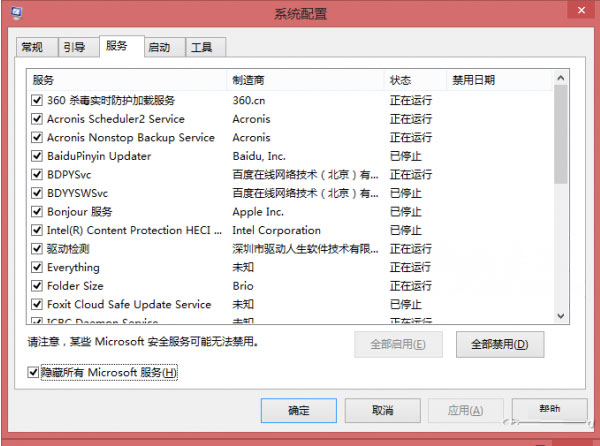Uncheck BaiduPinyin Updater service
This screenshot has width=600, height=446.
point(37,156)
